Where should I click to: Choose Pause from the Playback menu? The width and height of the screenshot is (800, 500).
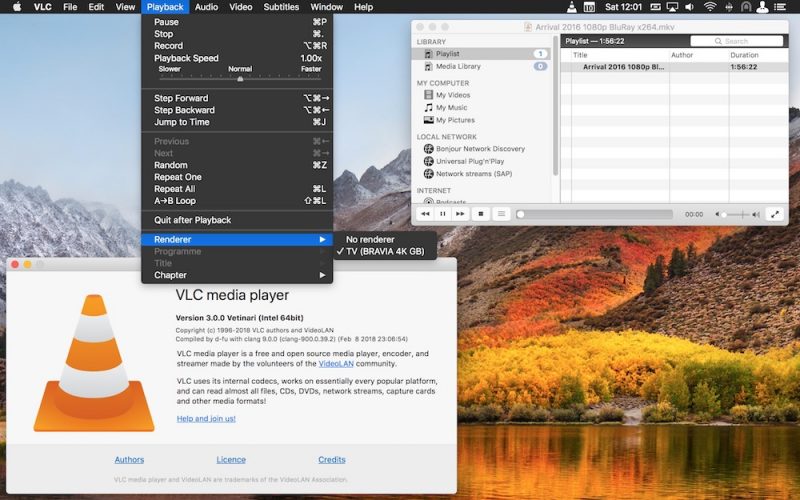click(237, 22)
